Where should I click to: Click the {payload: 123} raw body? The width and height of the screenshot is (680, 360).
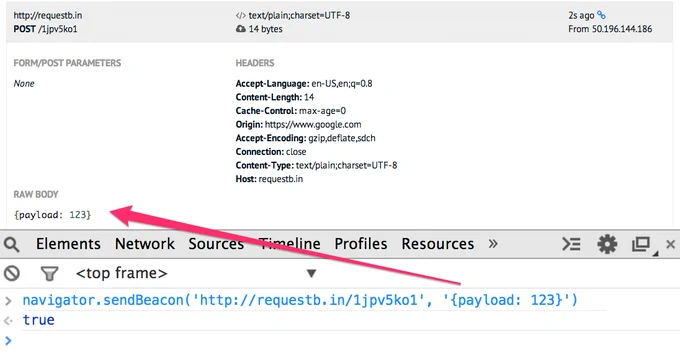point(52,215)
